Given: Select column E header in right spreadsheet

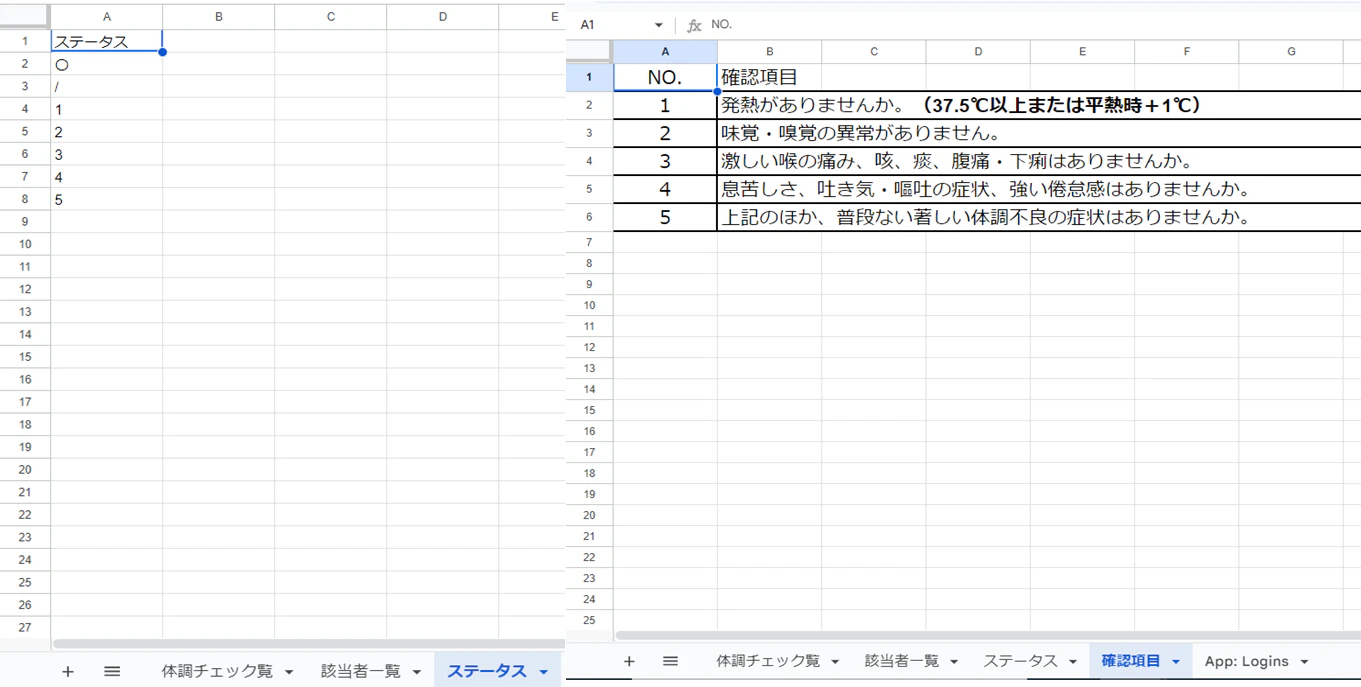Looking at the screenshot, I should coord(1082,52).
